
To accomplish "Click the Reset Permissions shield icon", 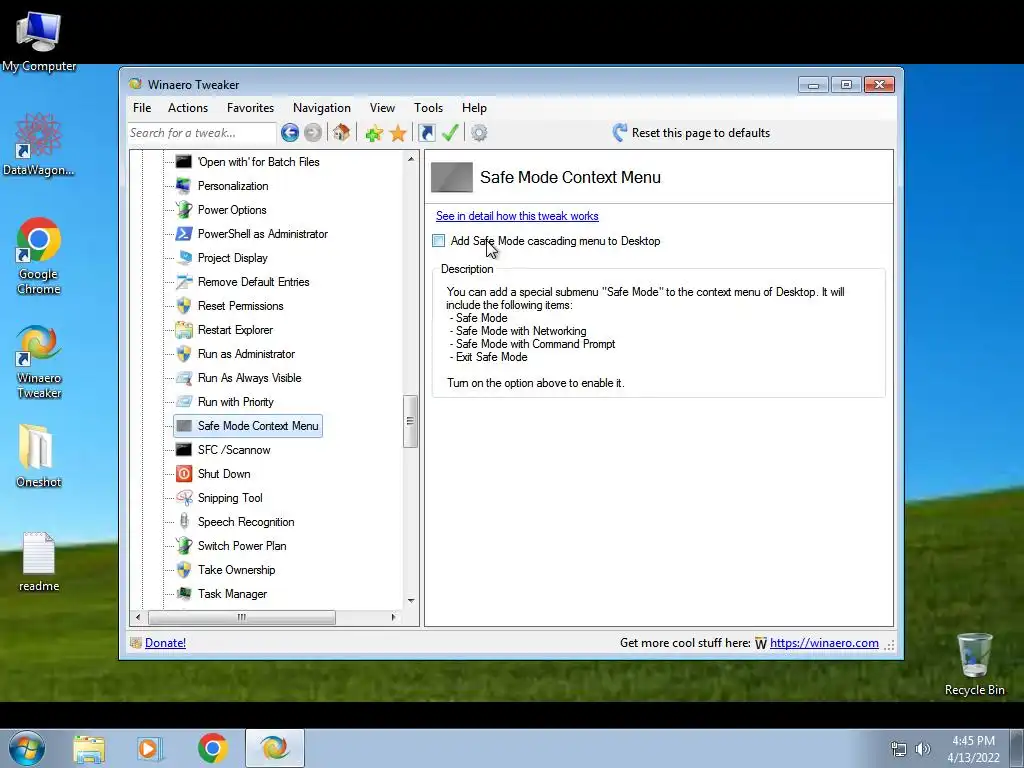I will [184, 306].
